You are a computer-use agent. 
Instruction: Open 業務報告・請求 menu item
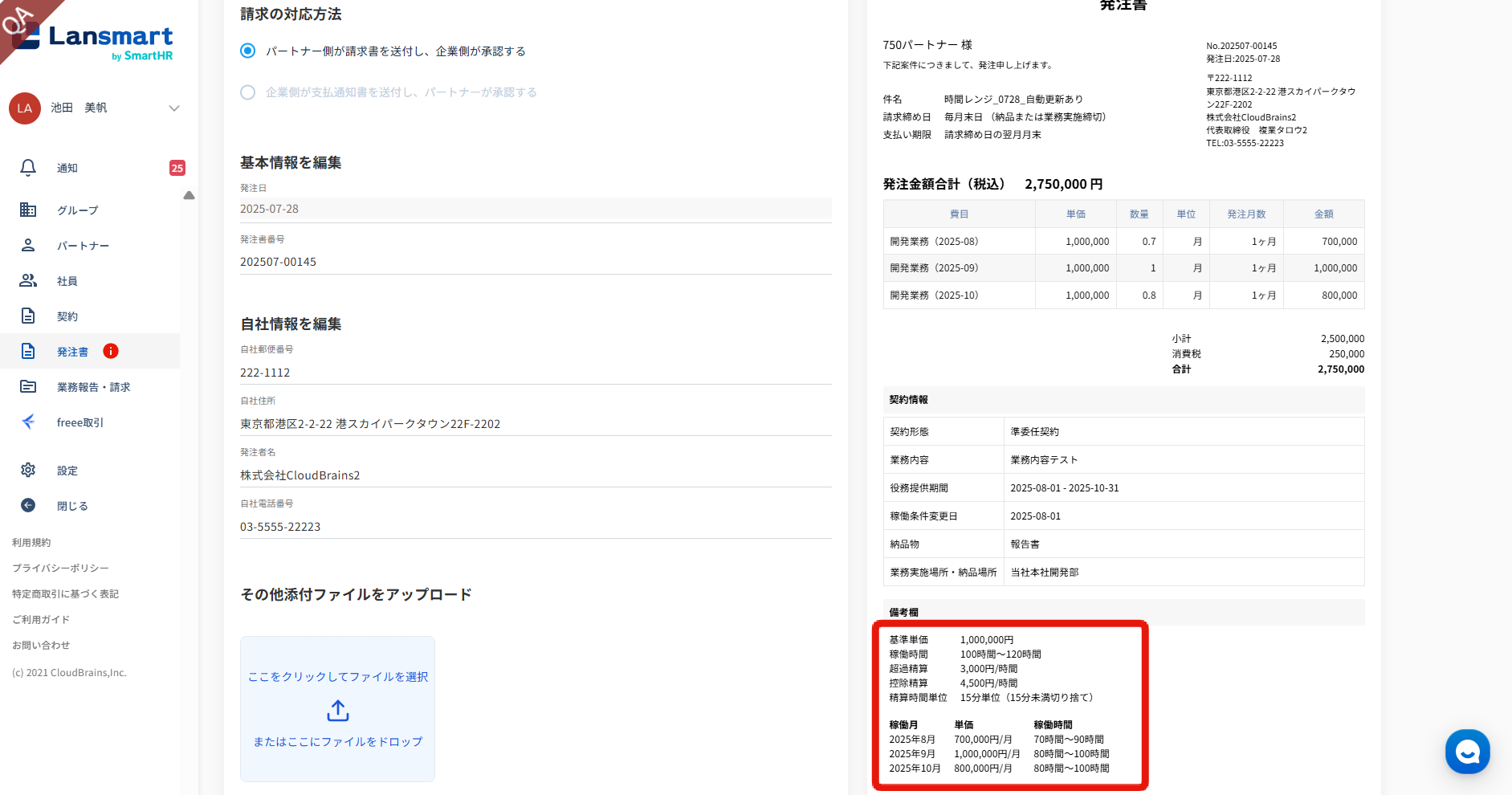coord(93,387)
